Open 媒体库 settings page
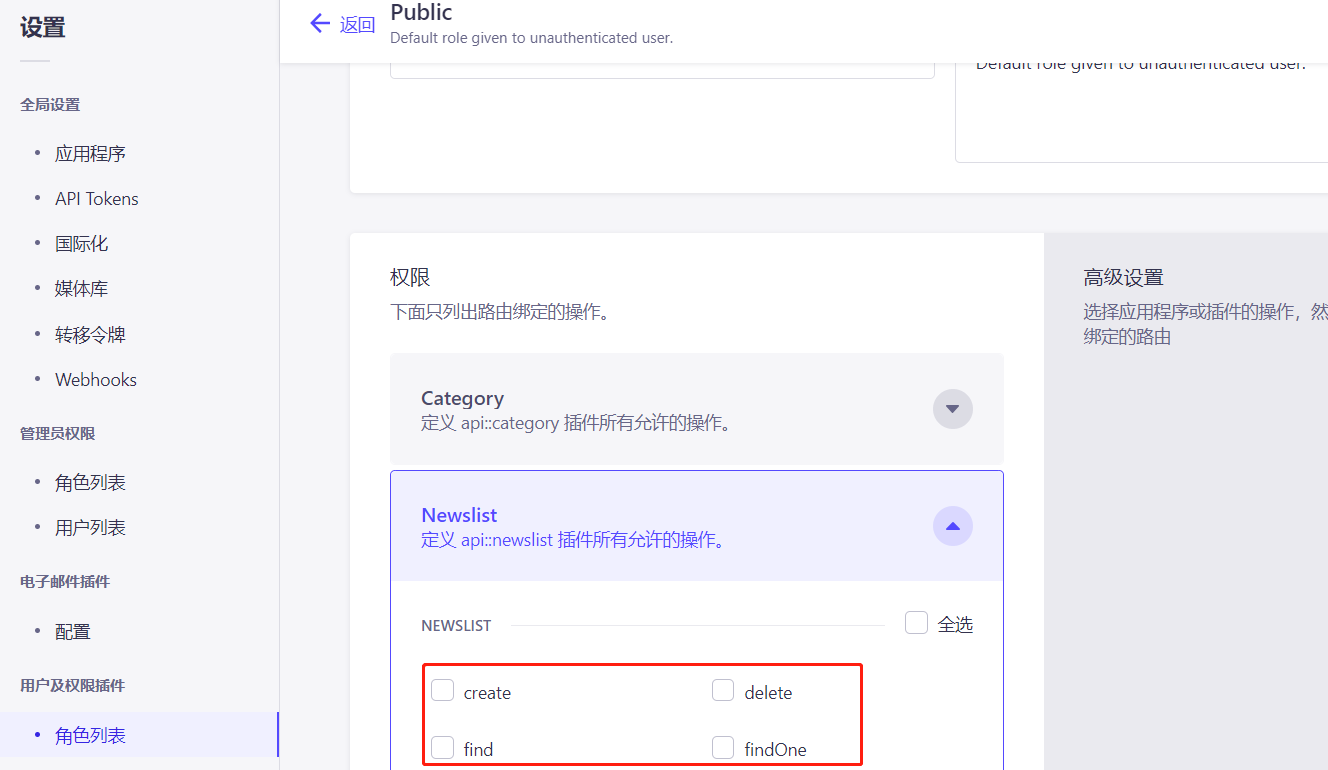Screen dimensions: 1328x770 (81, 289)
